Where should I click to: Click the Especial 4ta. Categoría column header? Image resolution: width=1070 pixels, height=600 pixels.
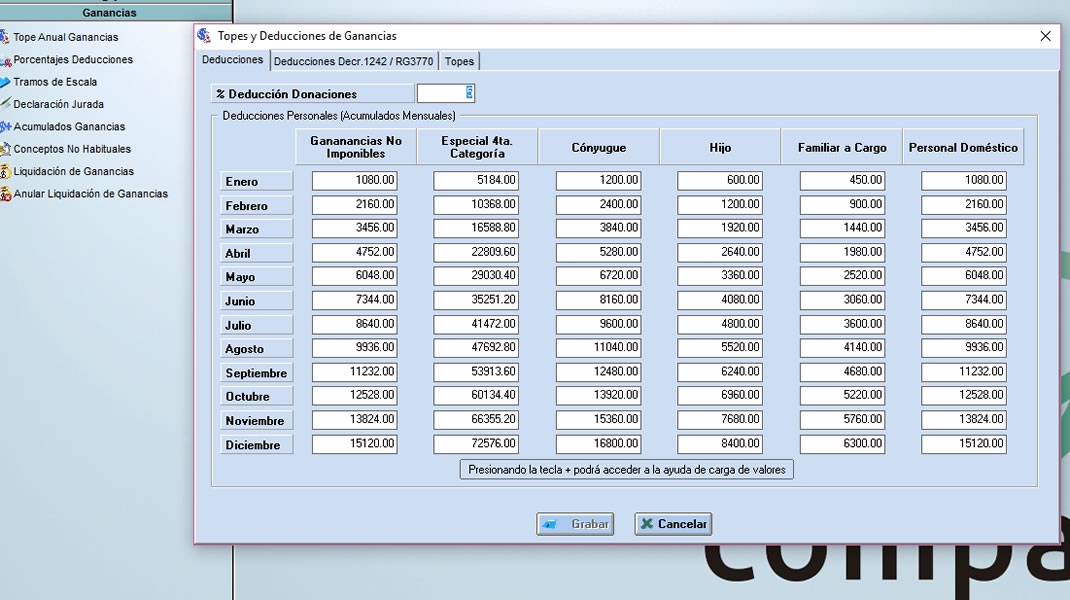477,147
